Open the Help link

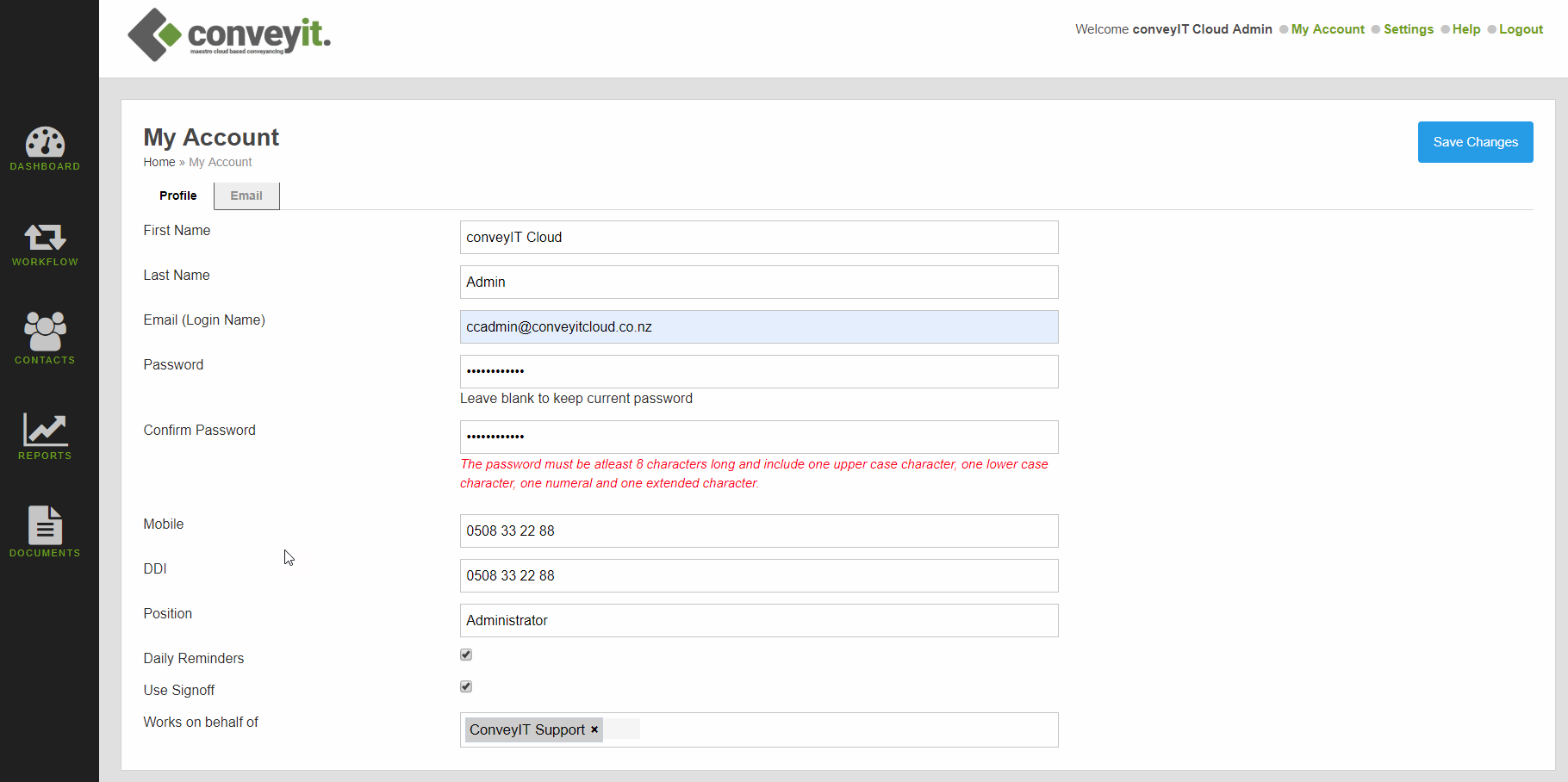[x=1465, y=29]
